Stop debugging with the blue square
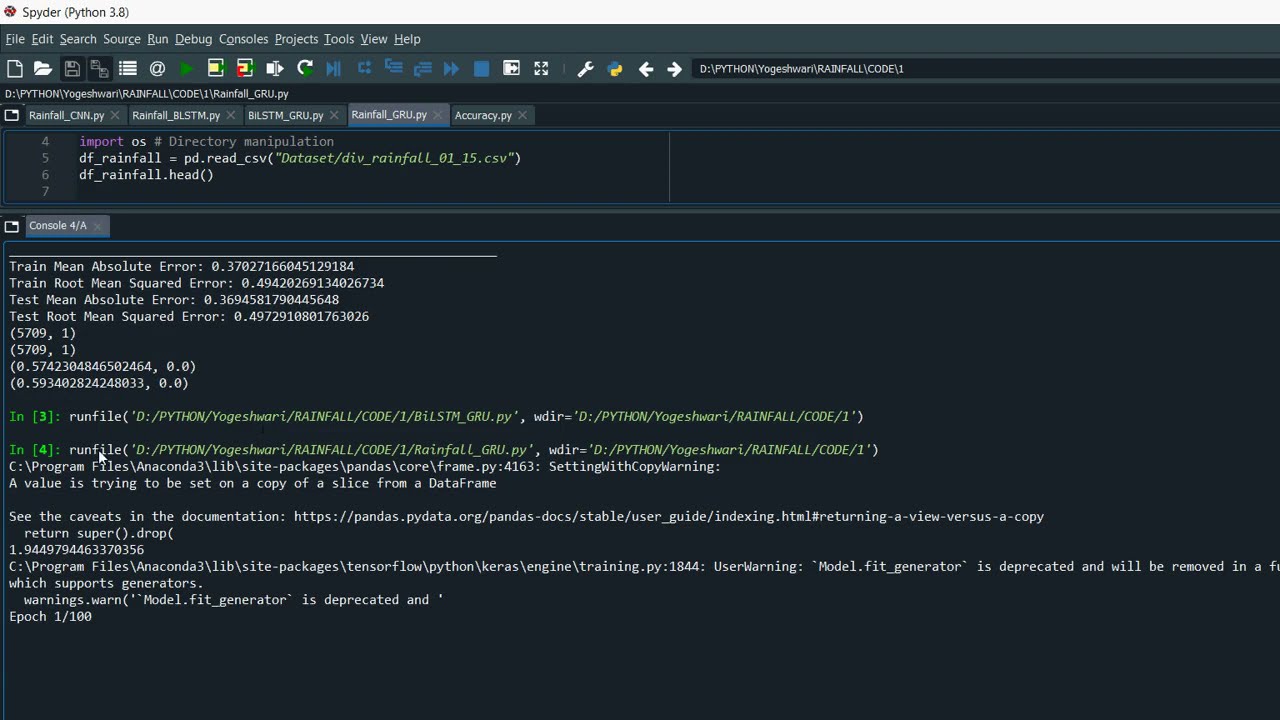Image resolution: width=1280 pixels, height=720 pixels. (481, 69)
